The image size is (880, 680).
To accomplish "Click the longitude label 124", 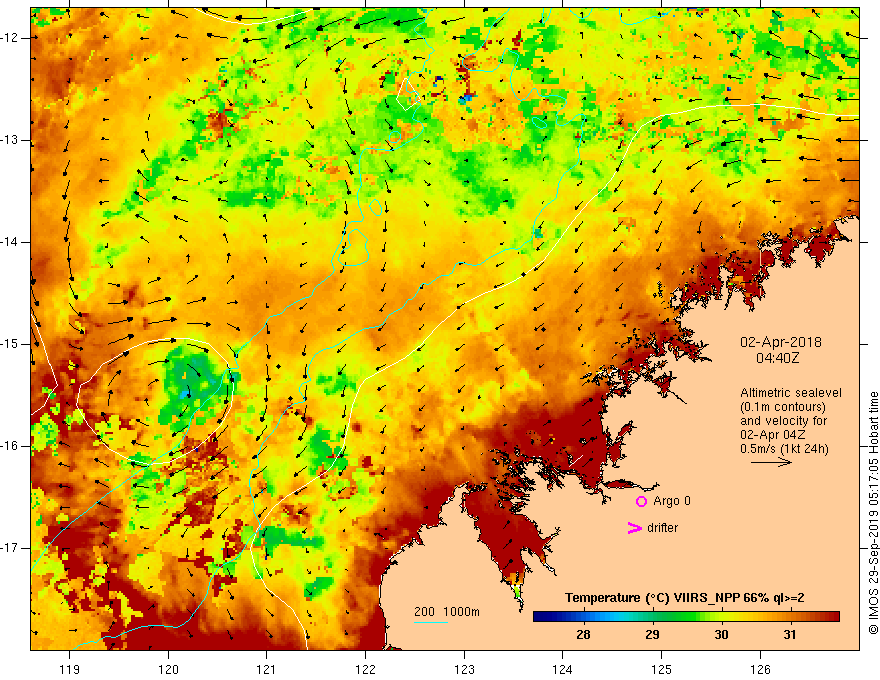I will point(562,669).
